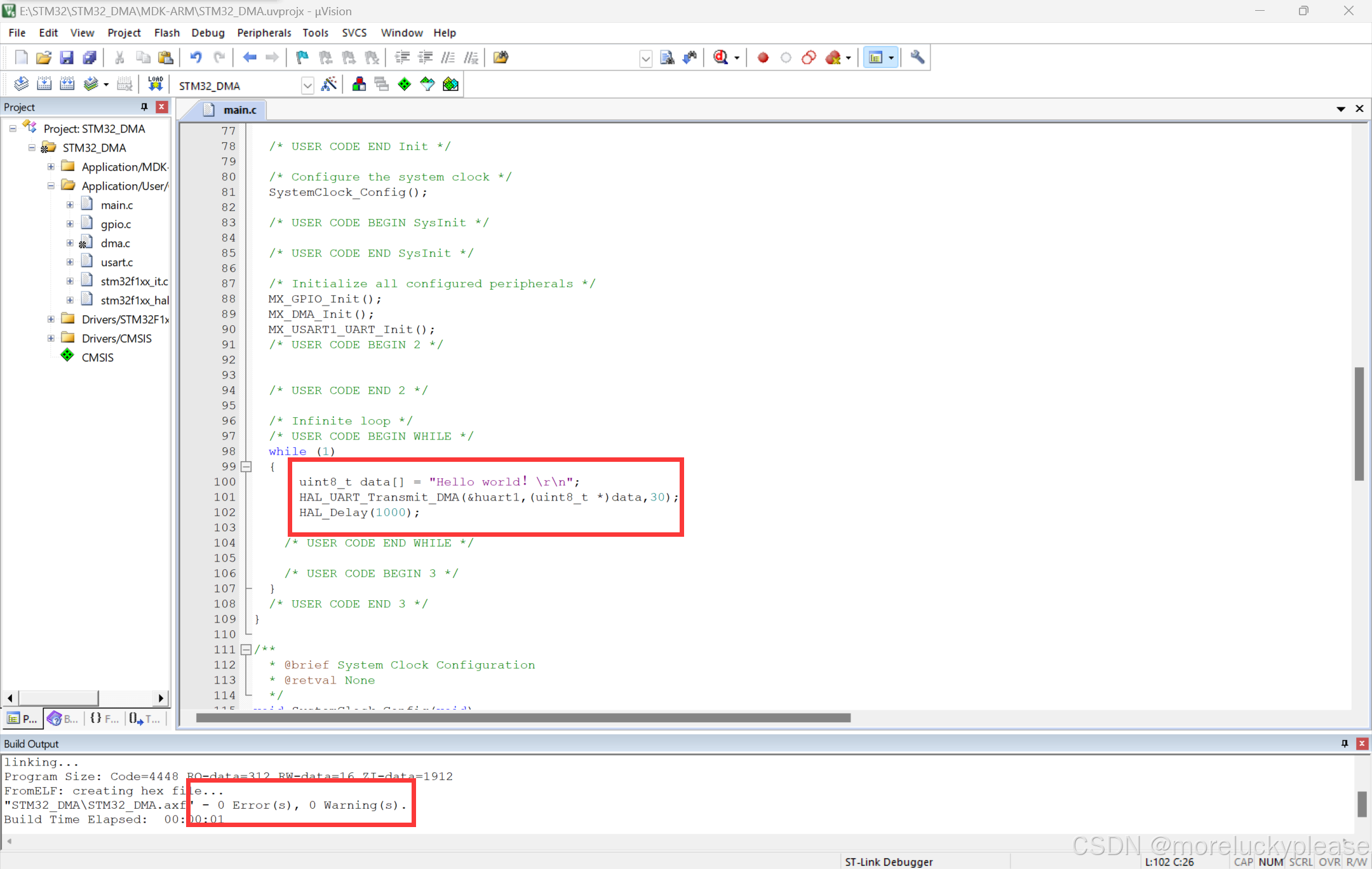This screenshot has width=1372, height=869.
Task: Click the Build target icon
Action: point(44,84)
